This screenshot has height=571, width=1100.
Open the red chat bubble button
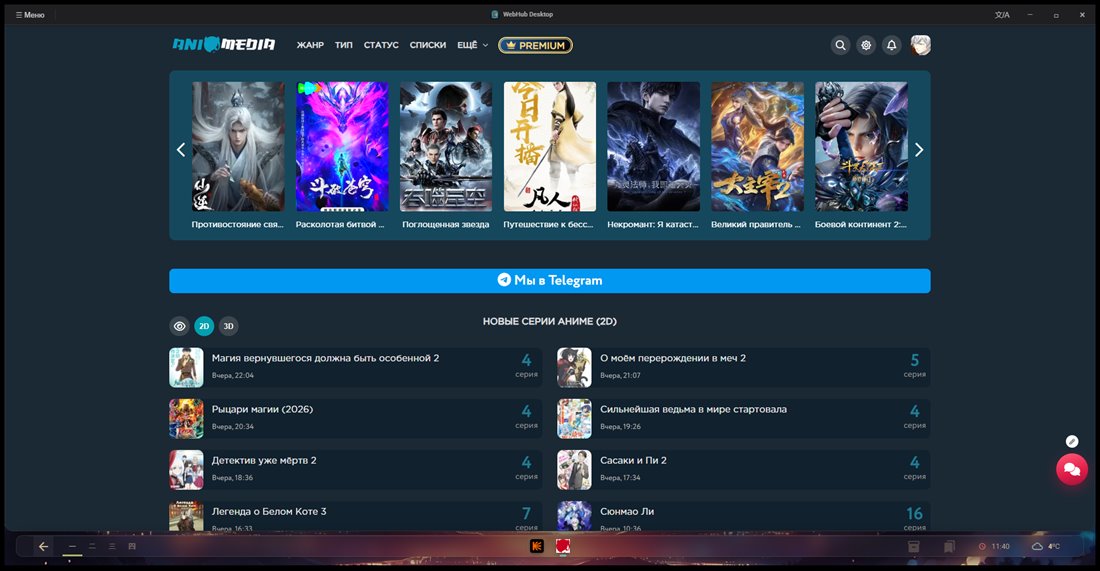pyautogui.click(x=1072, y=469)
